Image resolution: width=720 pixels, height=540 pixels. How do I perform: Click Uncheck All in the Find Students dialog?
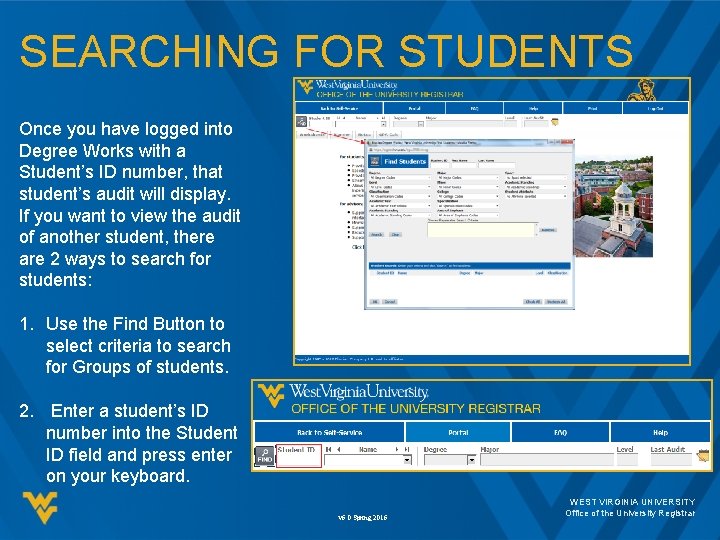557,302
